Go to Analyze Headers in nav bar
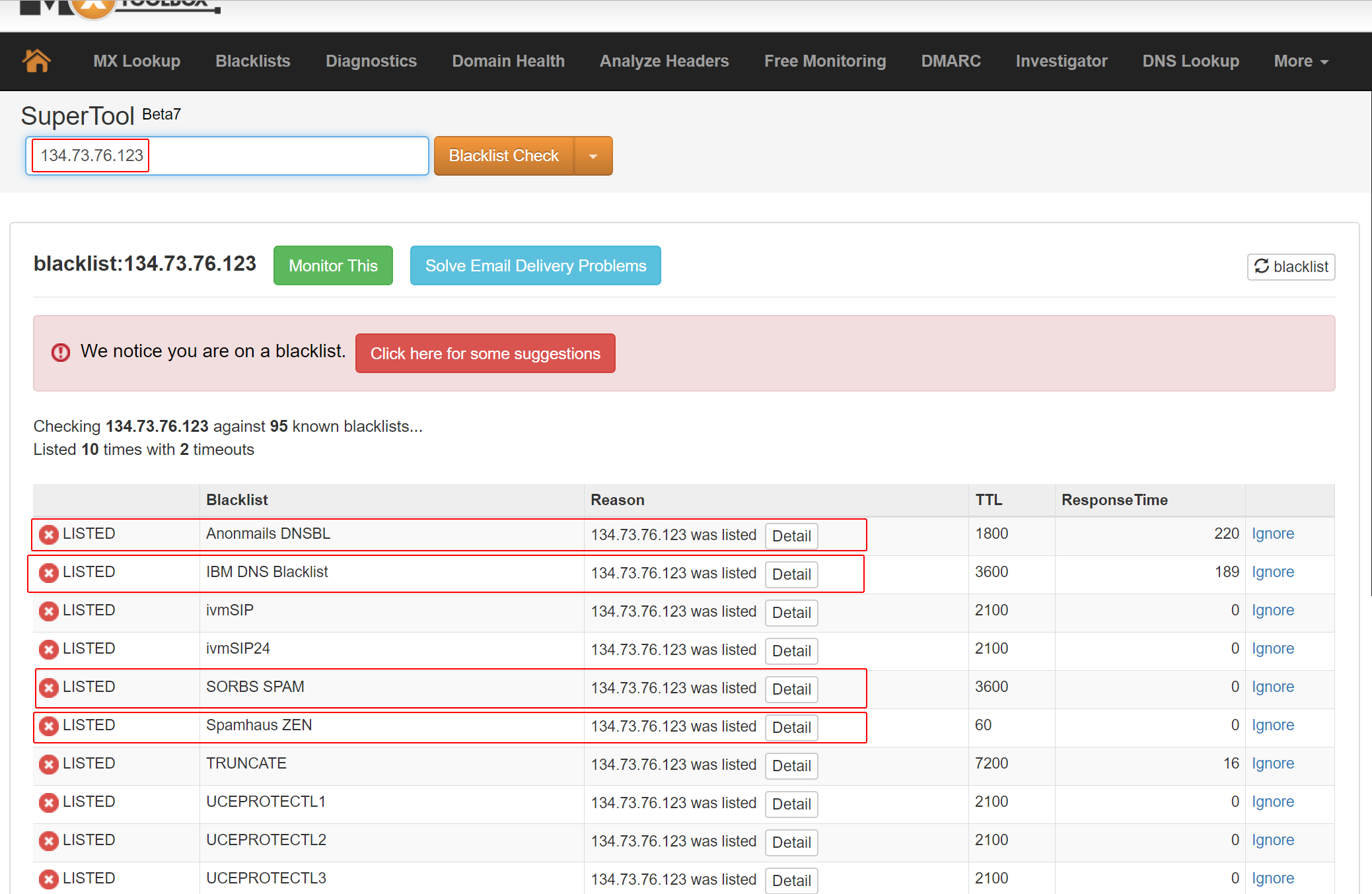 coord(664,61)
